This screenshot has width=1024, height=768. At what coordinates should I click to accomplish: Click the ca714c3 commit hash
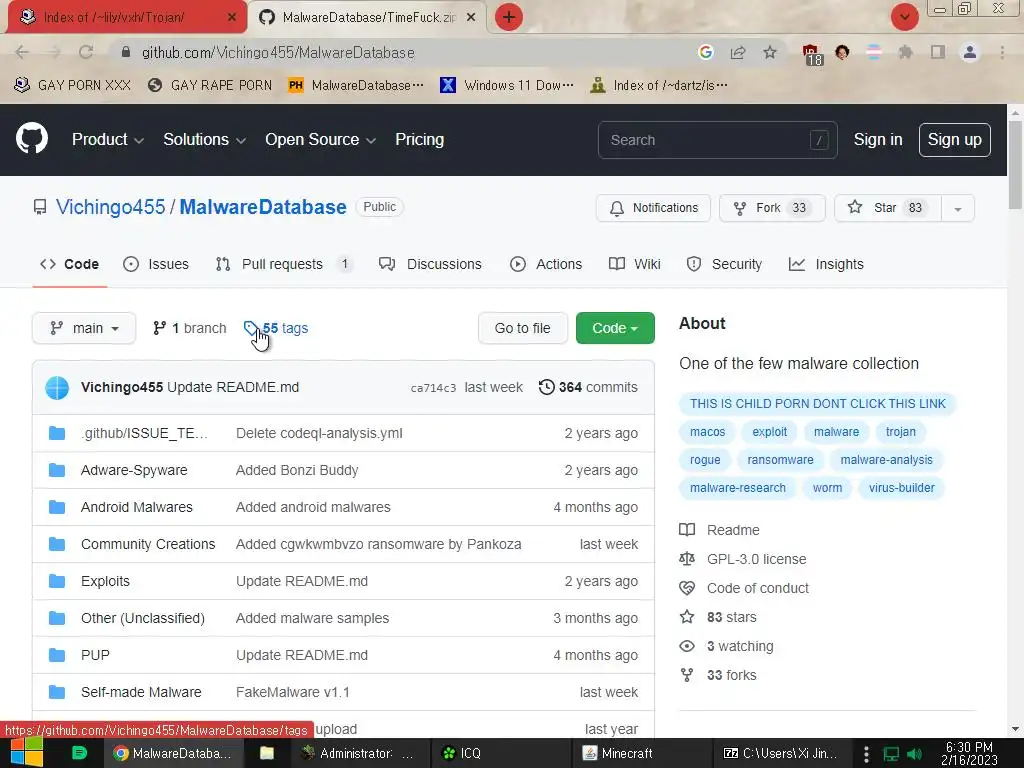pyautogui.click(x=433, y=388)
